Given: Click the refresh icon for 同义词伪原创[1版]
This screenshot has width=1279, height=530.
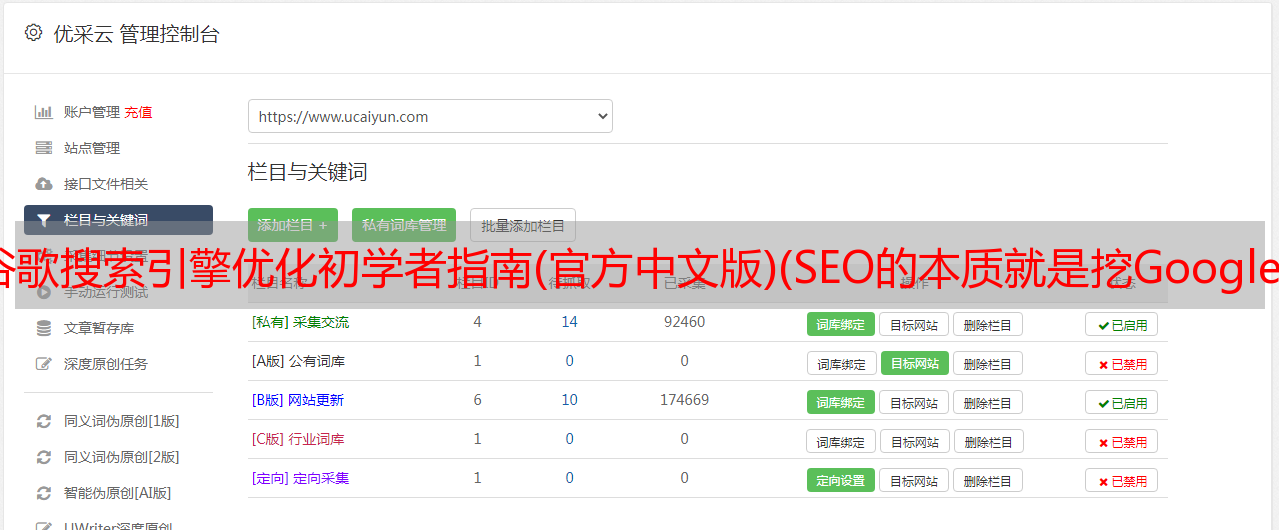Looking at the screenshot, I should click(x=43, y=421).
